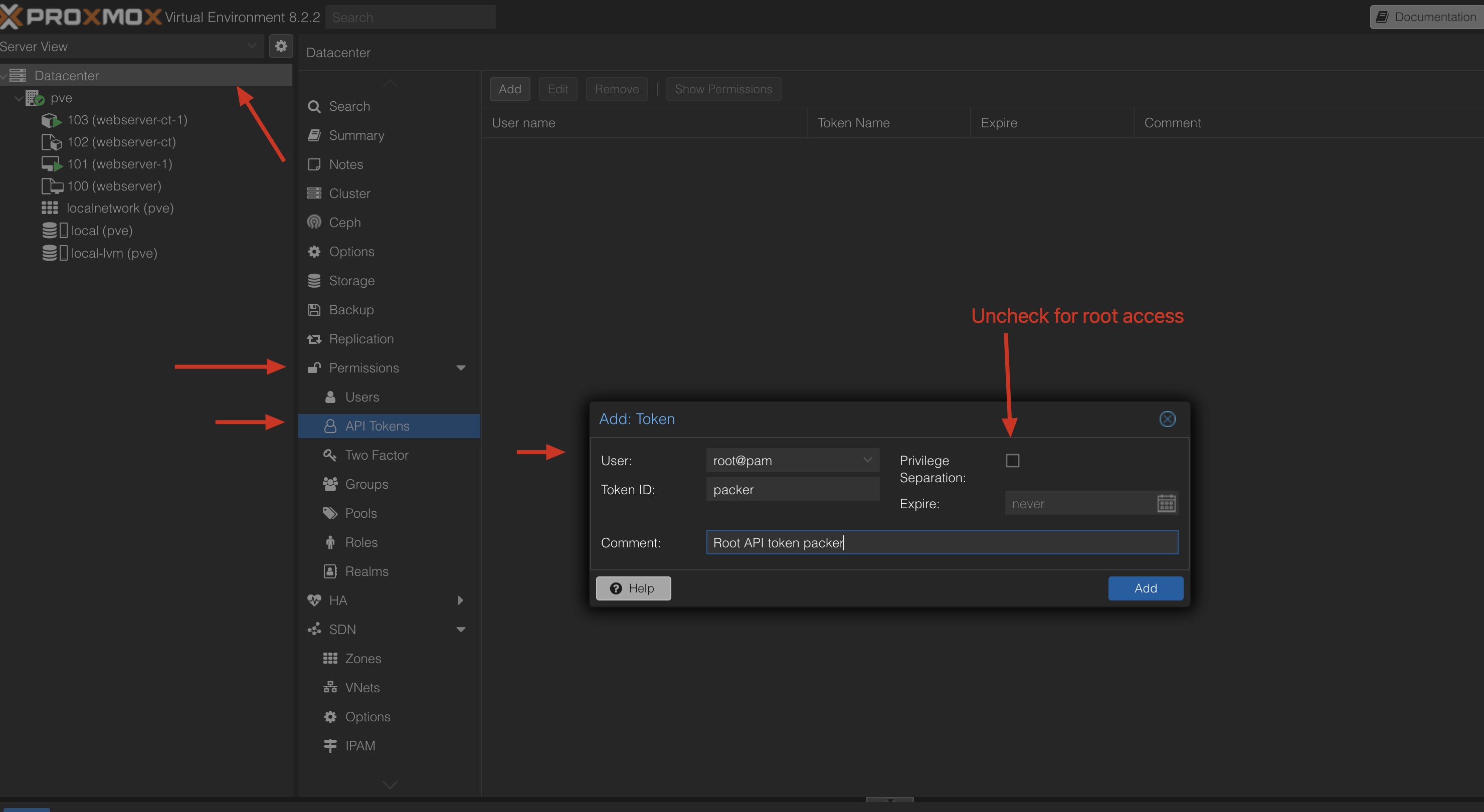
Task: Select Users under Permissions menu
Action: 362,397
